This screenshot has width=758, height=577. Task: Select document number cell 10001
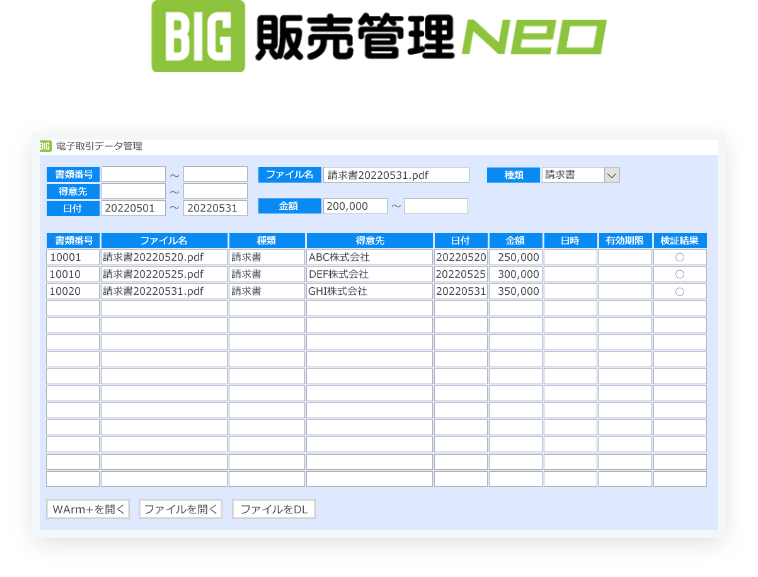(x=73, y=257)
